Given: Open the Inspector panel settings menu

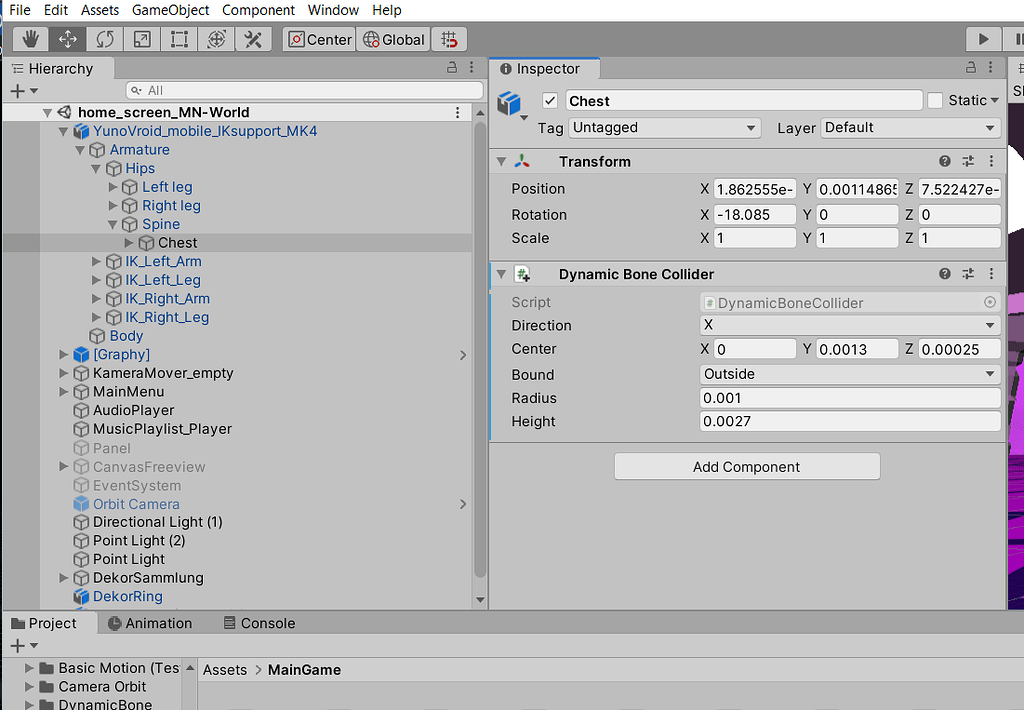Looking at the screenshot, I should (992, 67).
